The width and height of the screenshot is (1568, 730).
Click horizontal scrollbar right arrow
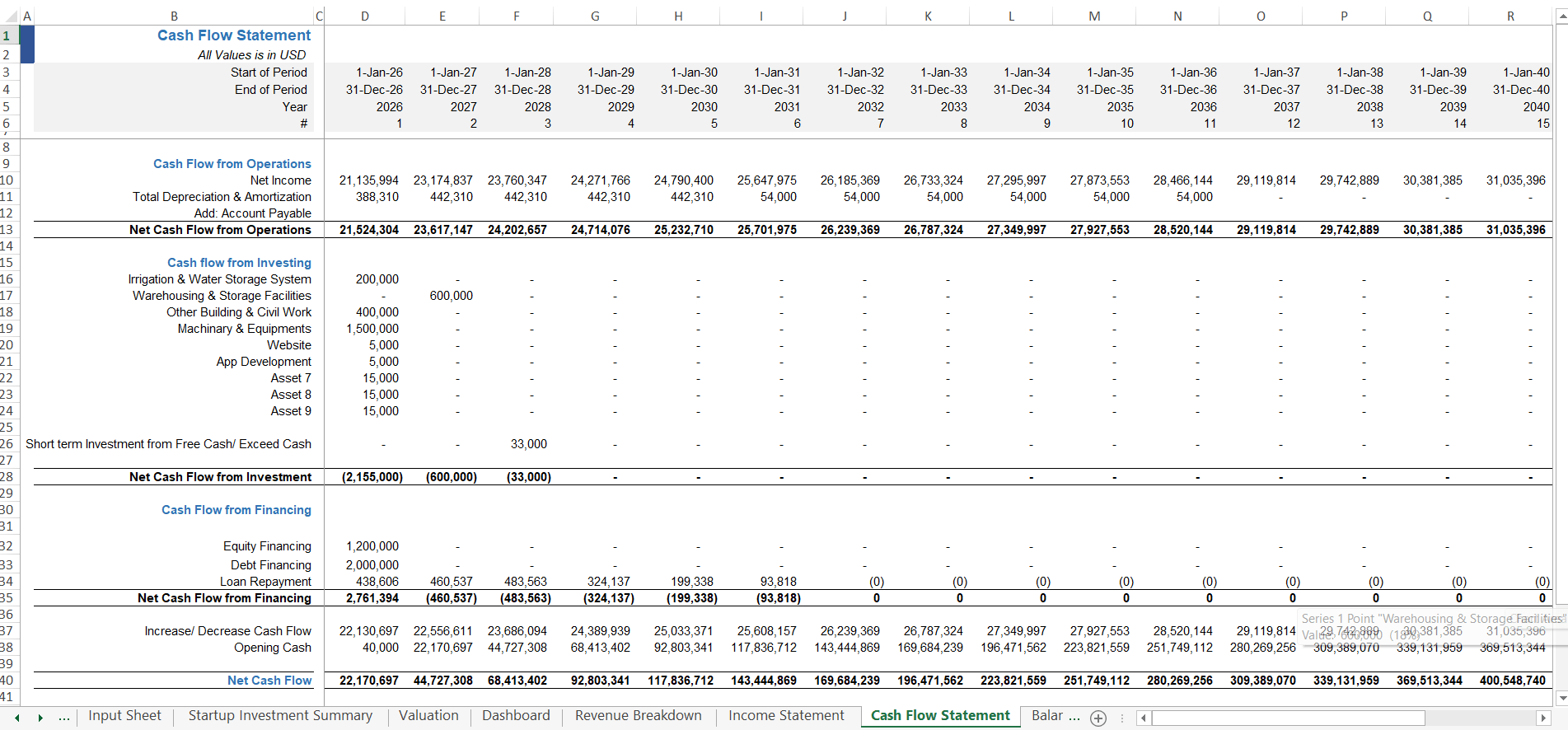pos(1543,718)
